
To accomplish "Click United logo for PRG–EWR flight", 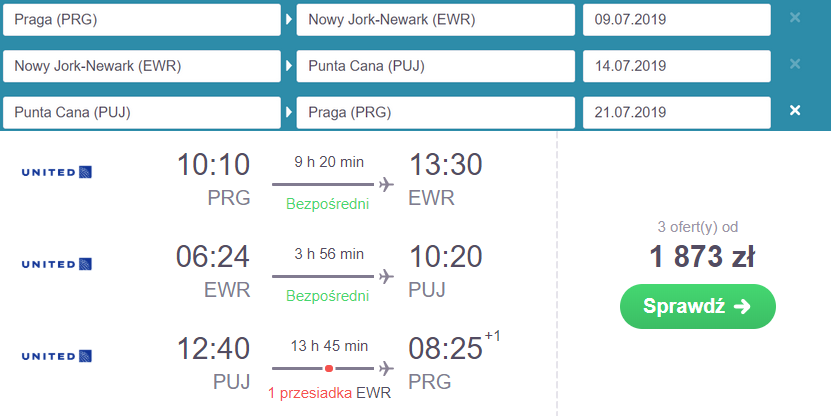I will (x=56, y=172).
